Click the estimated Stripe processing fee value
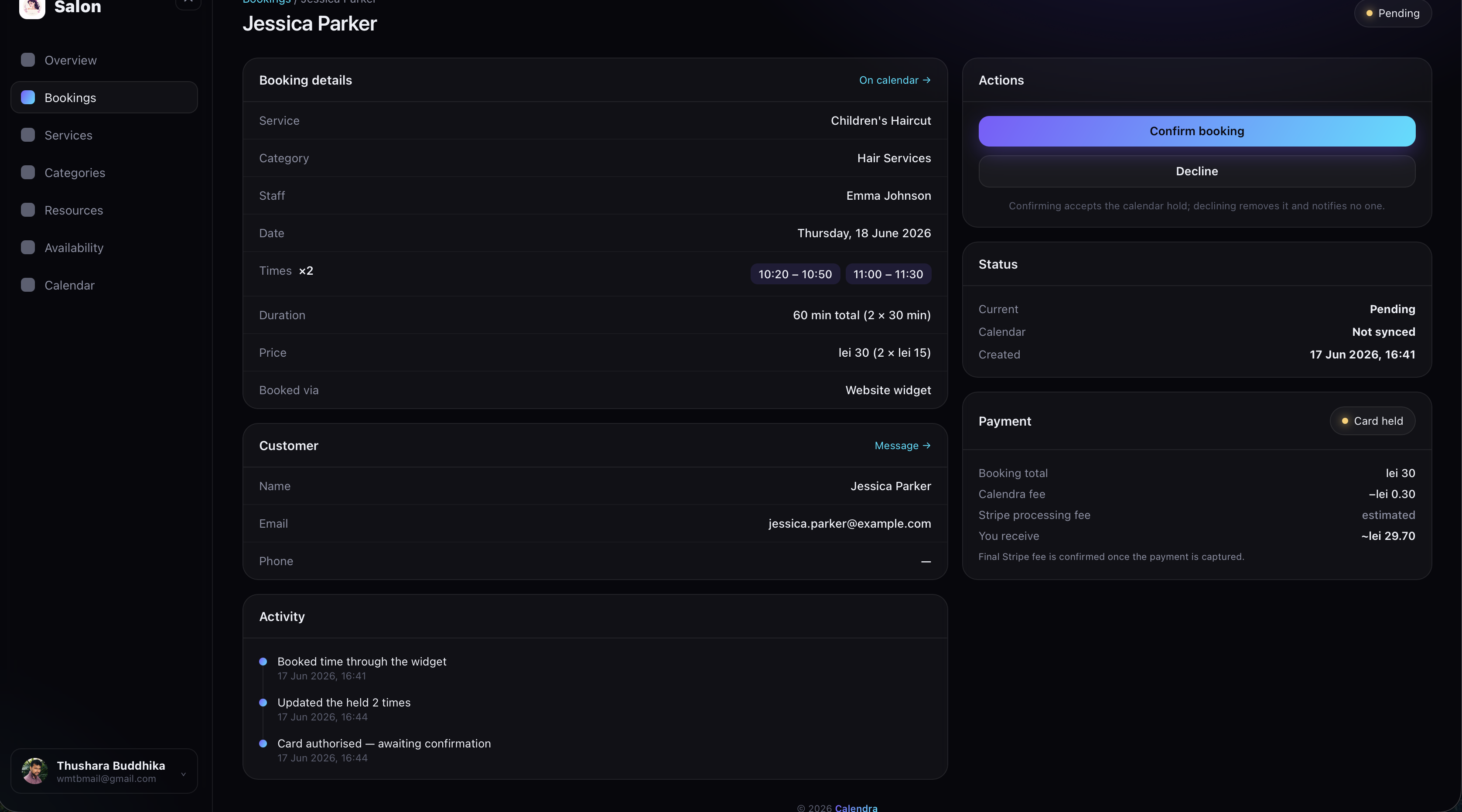This screenshot has width=1462, height=812. (x=1388, y=515)
